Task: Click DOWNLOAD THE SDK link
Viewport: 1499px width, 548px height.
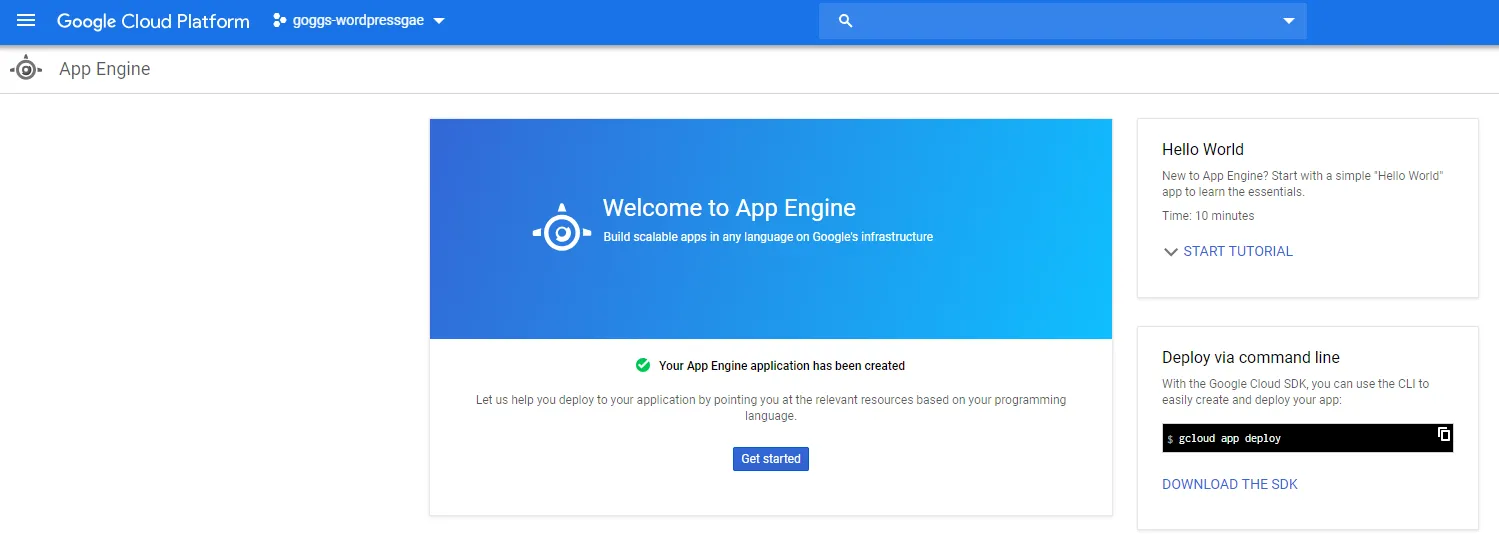Action: click(1230, 484)
